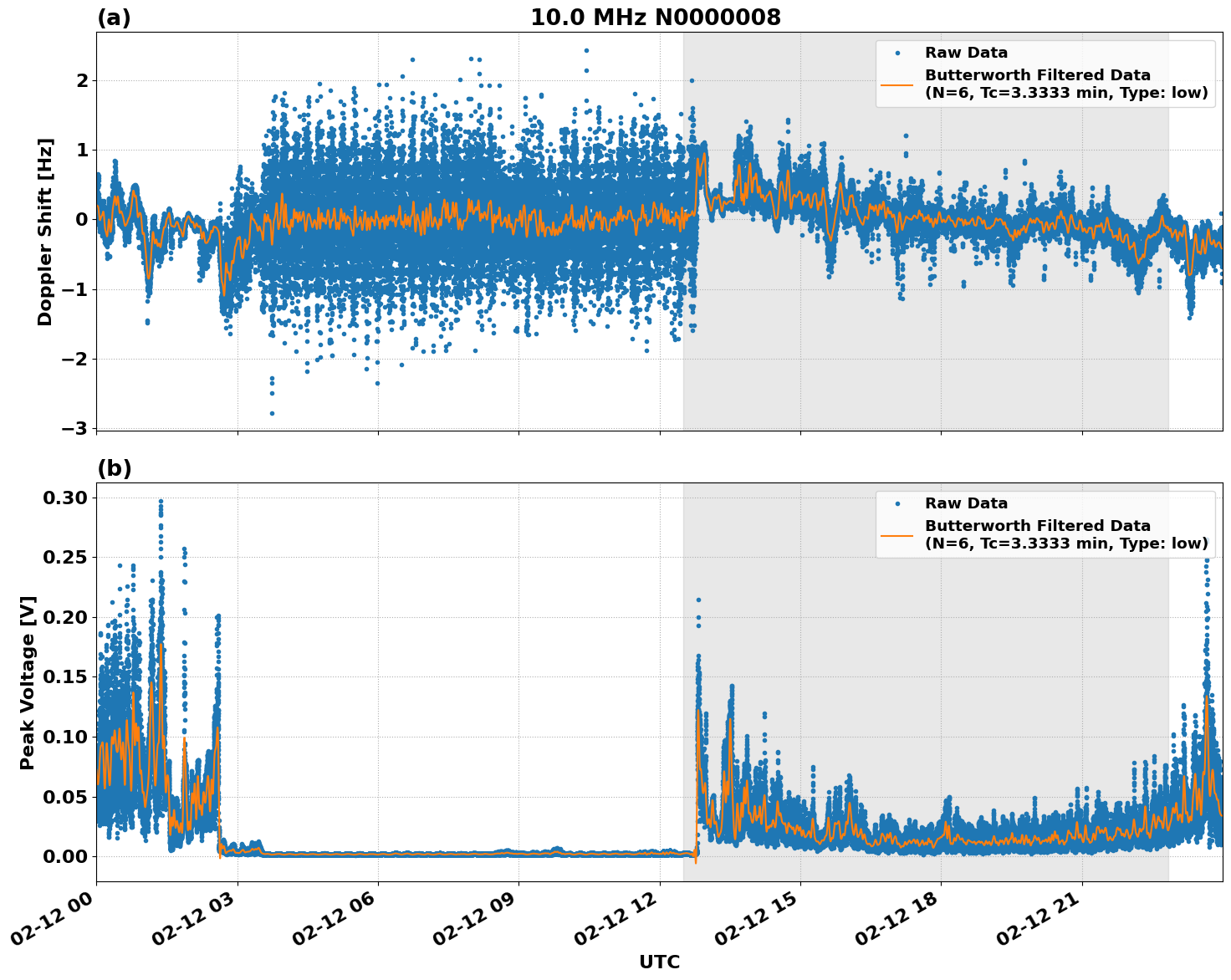Click the UTC axis label
The height and width of the screenshot is (980, 1231).
coord(660,962)
